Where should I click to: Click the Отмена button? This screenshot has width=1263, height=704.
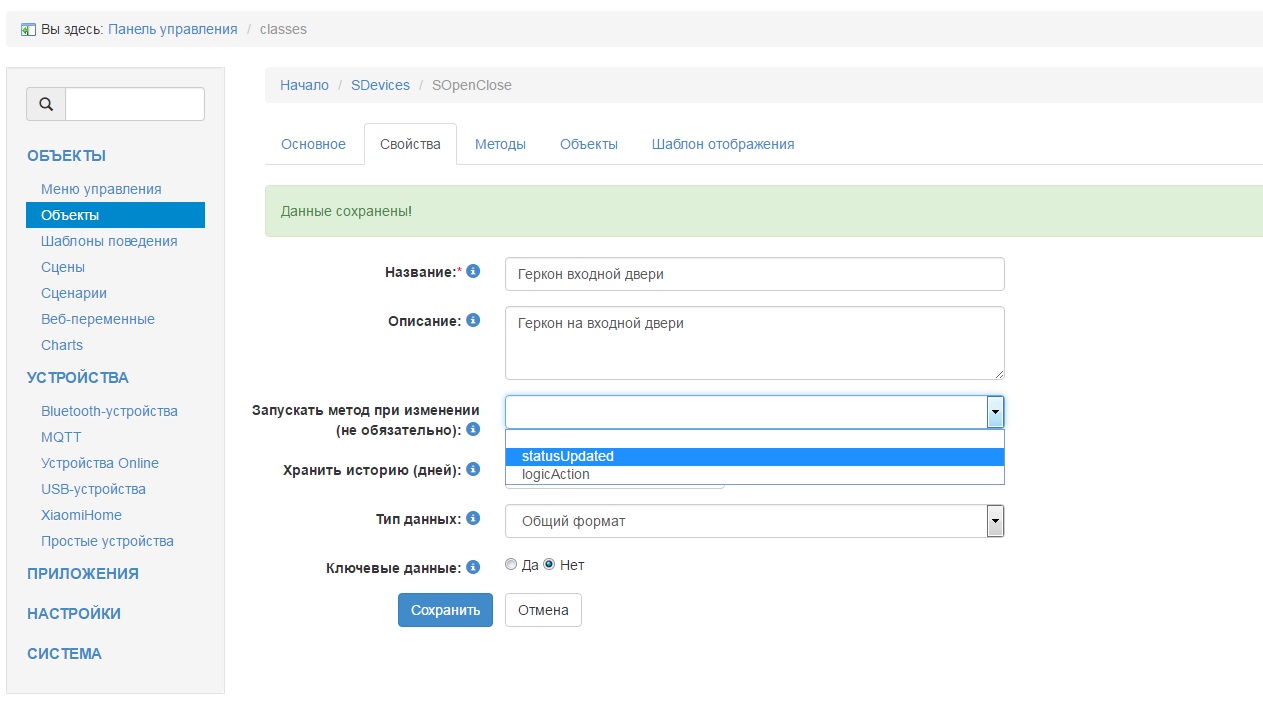pyautogui.click(x=543, y=610)
